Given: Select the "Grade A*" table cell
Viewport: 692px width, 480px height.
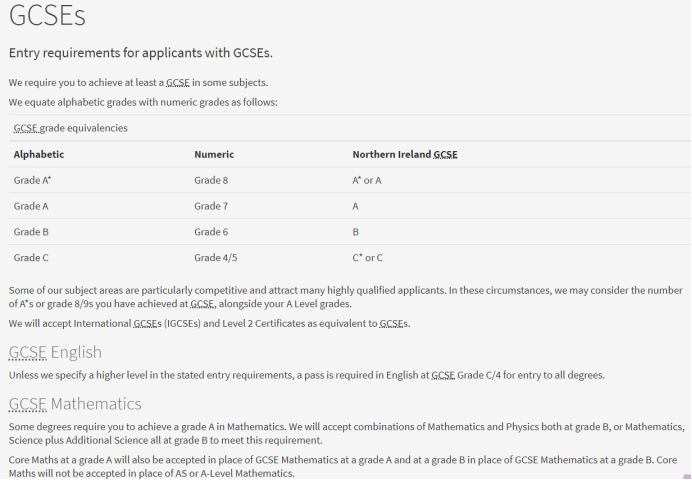Looking at the screenshot, I should click(x=32, y=180).
